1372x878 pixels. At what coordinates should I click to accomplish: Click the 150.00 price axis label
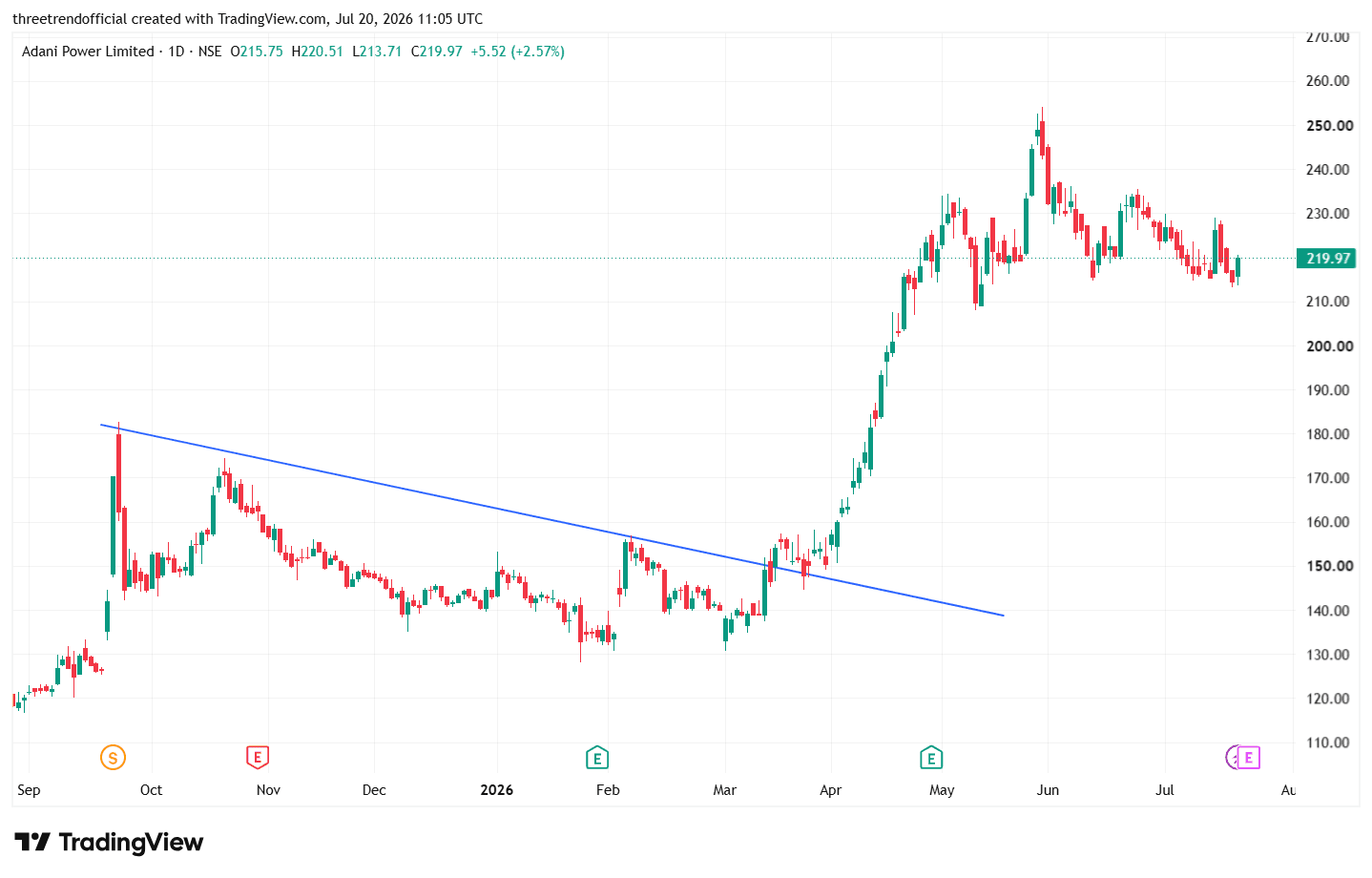coord(1330,566)
